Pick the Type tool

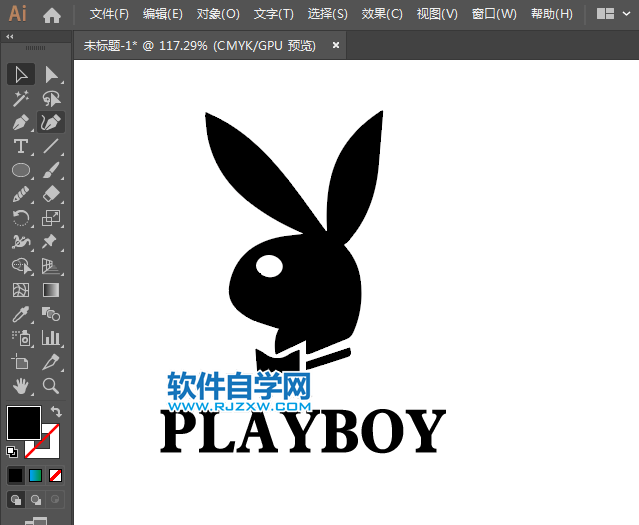(x=21, y=146)
